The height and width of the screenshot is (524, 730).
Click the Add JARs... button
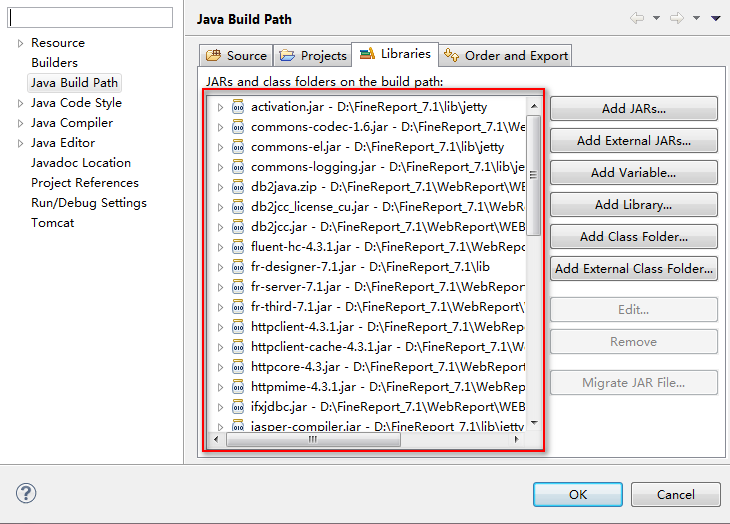point(634,108)
